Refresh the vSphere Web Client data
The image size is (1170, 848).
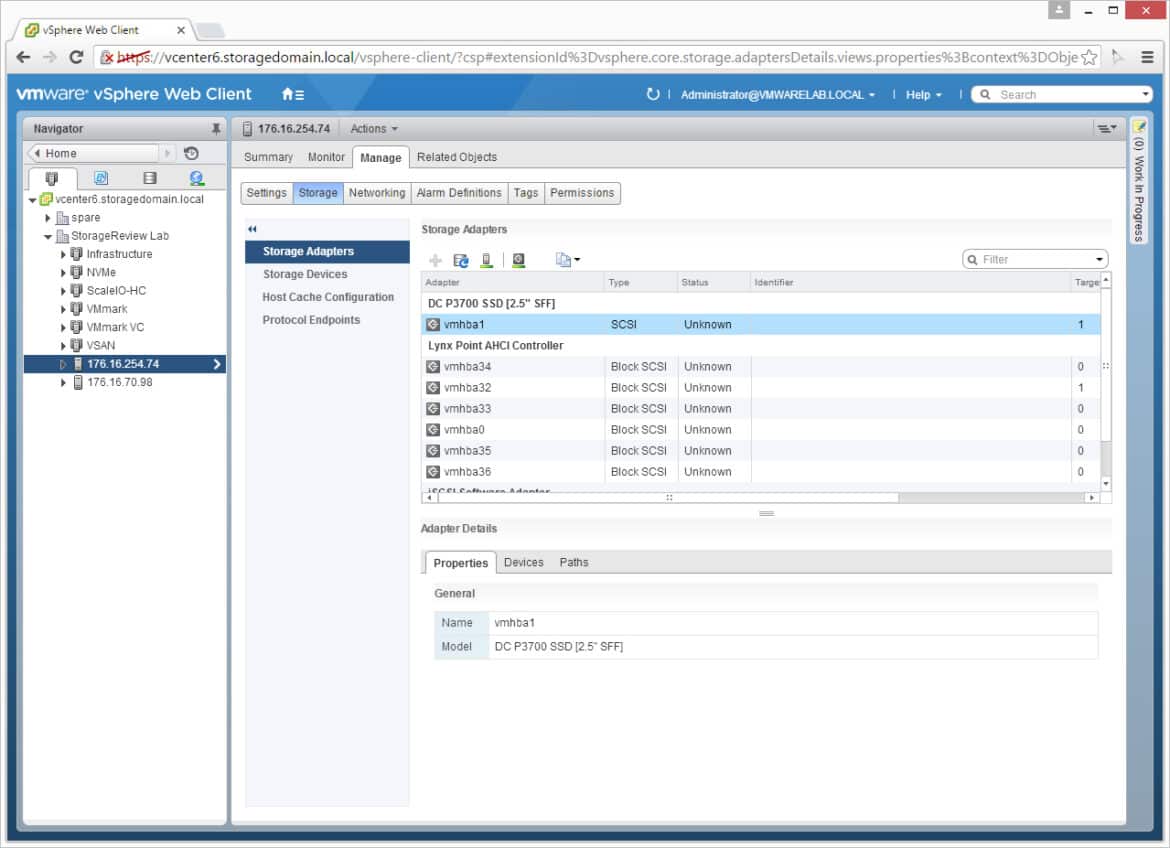(652, 95)
